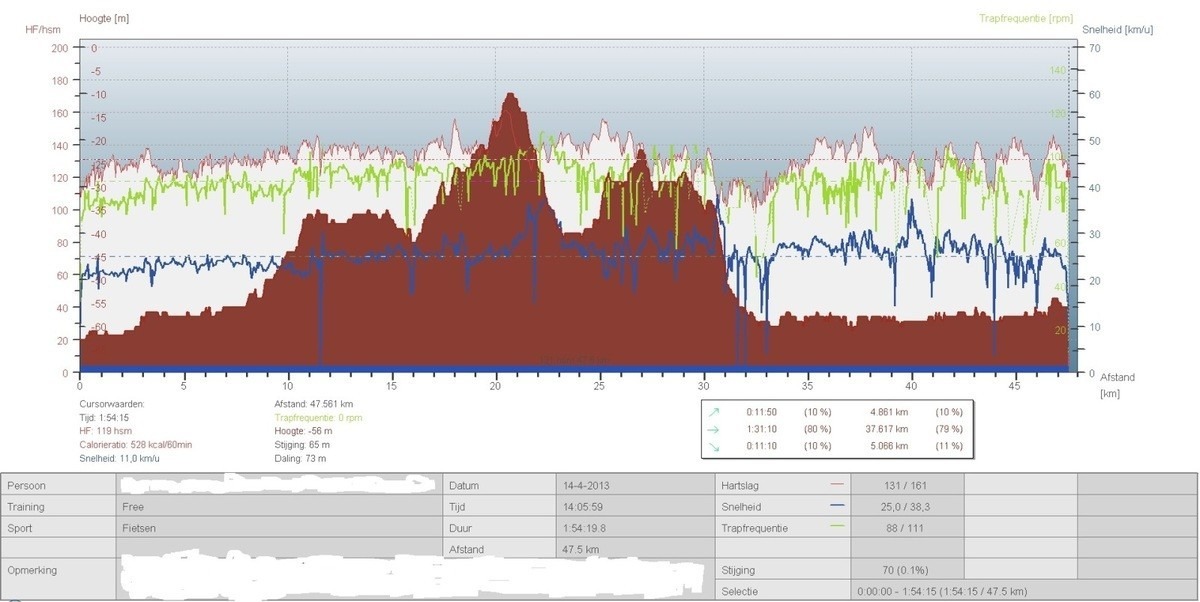Image resolution: width=1200 pixels, height=602 pixels.
Task: Select the red Hartslag legend line
Action: click(838, 485)
